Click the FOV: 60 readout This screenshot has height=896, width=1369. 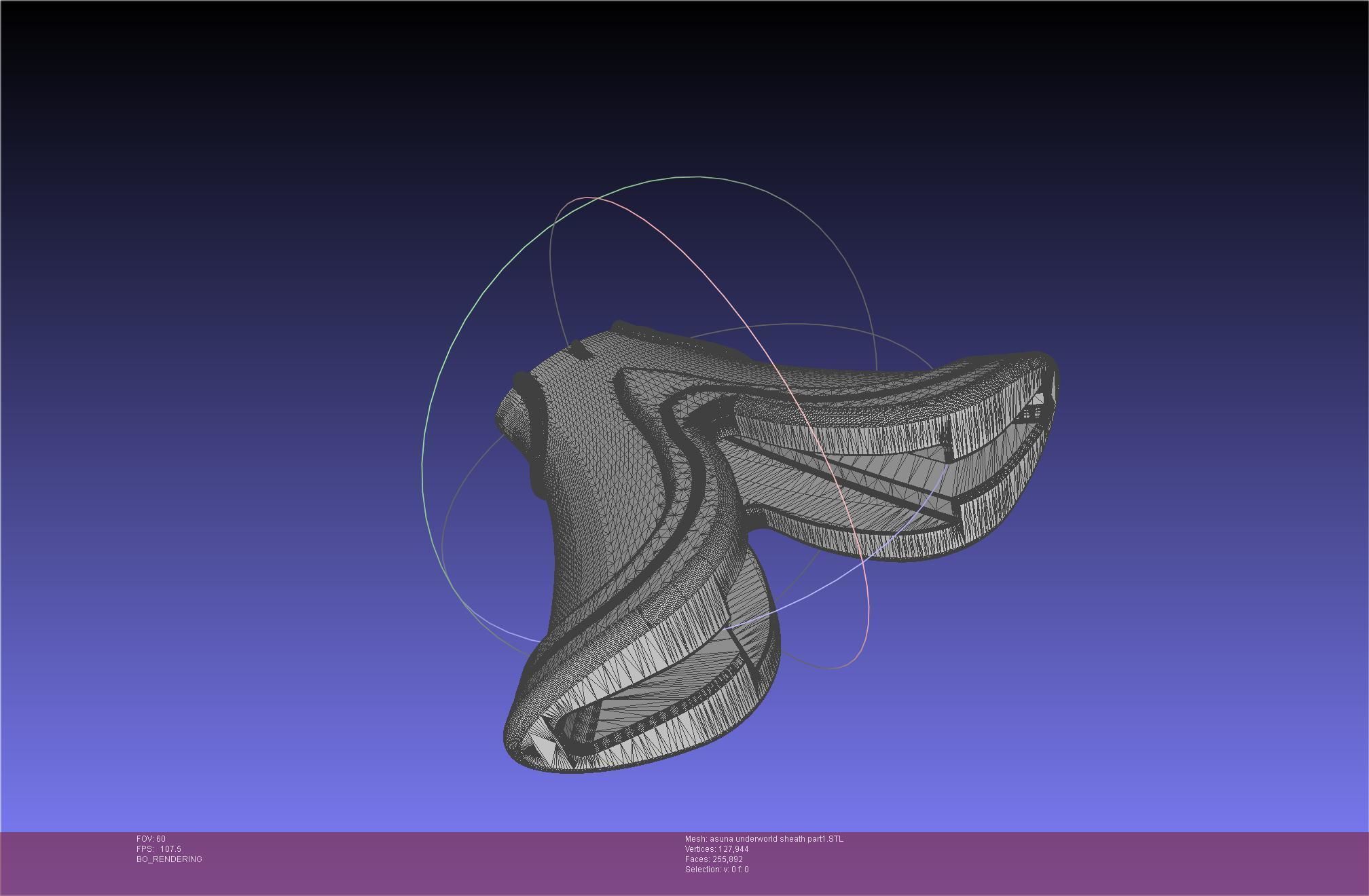point(151,839)
